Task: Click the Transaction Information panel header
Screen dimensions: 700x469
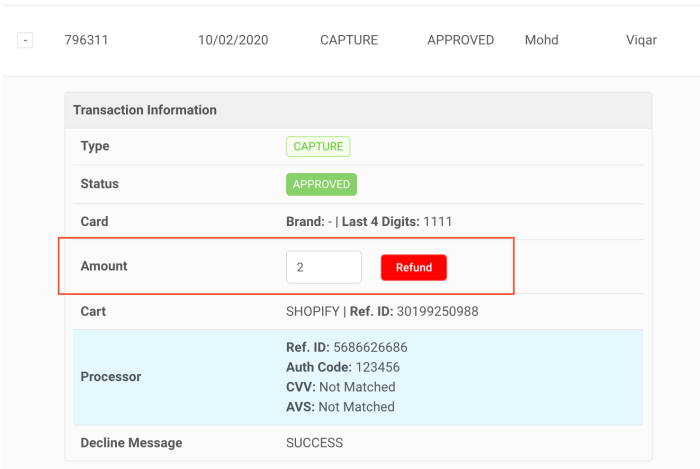Action: click(x=145, y=110)
